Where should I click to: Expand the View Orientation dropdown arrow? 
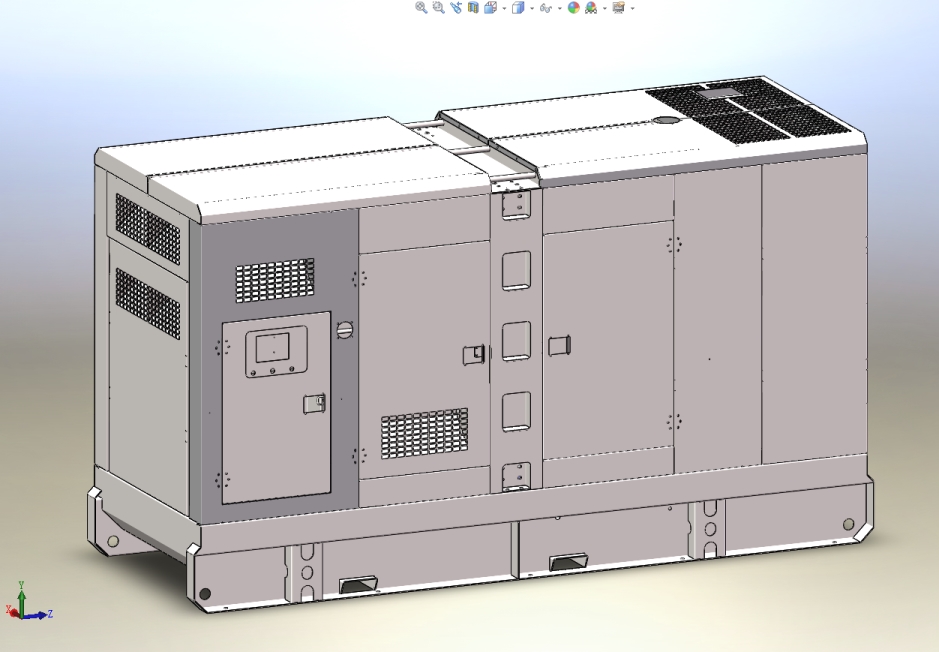pos(504,8)
